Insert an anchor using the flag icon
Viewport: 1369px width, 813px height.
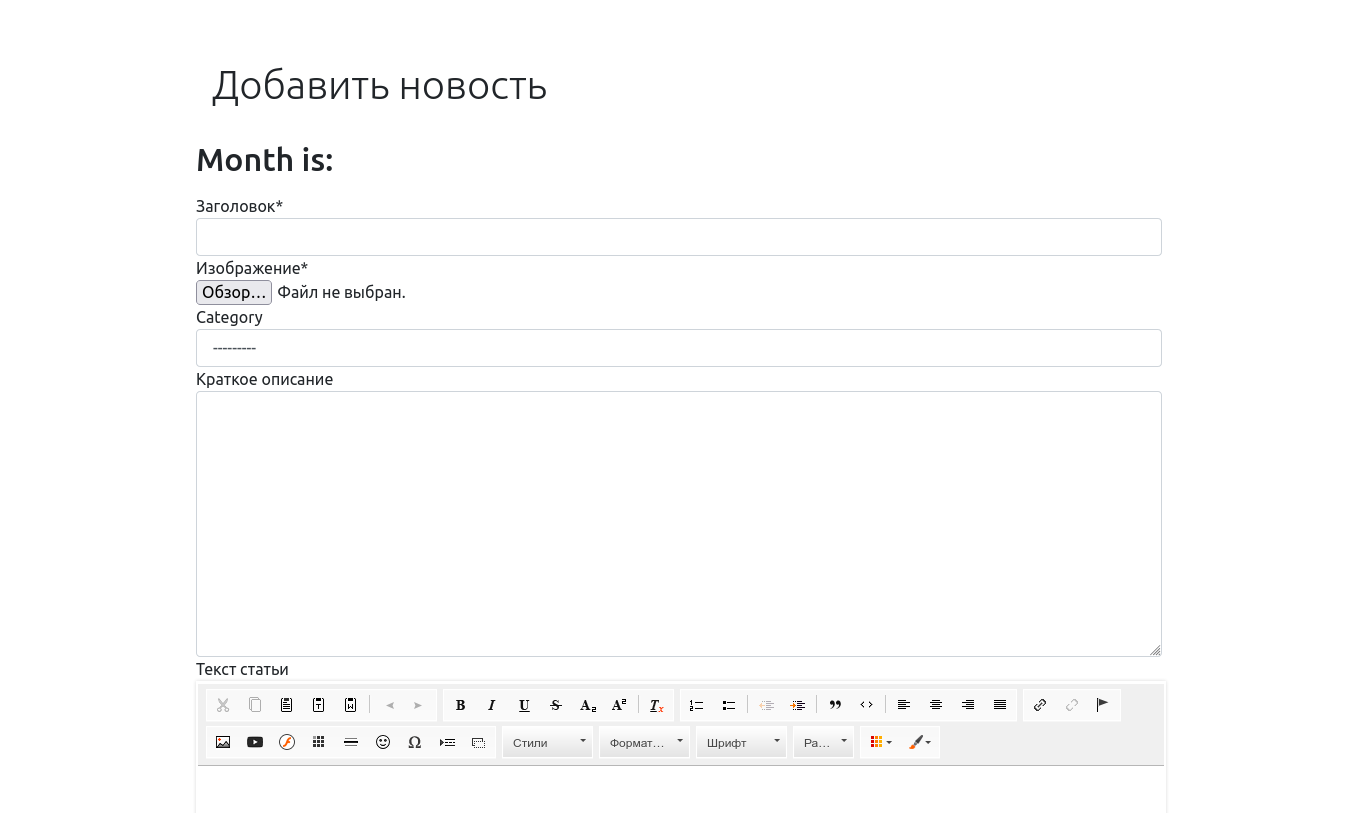[1103, 705]
